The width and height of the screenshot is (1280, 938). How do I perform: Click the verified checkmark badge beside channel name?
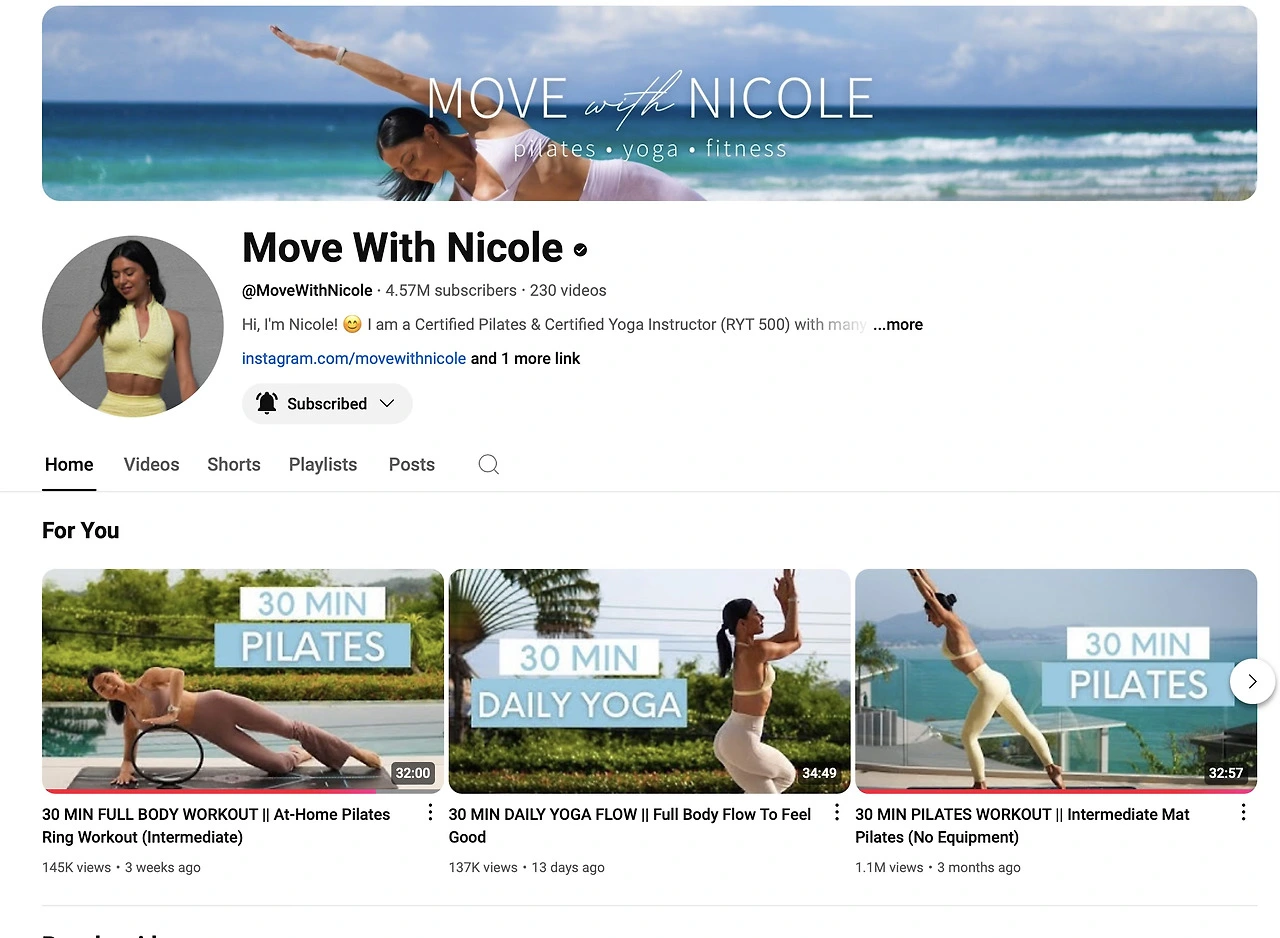point(580,249)
